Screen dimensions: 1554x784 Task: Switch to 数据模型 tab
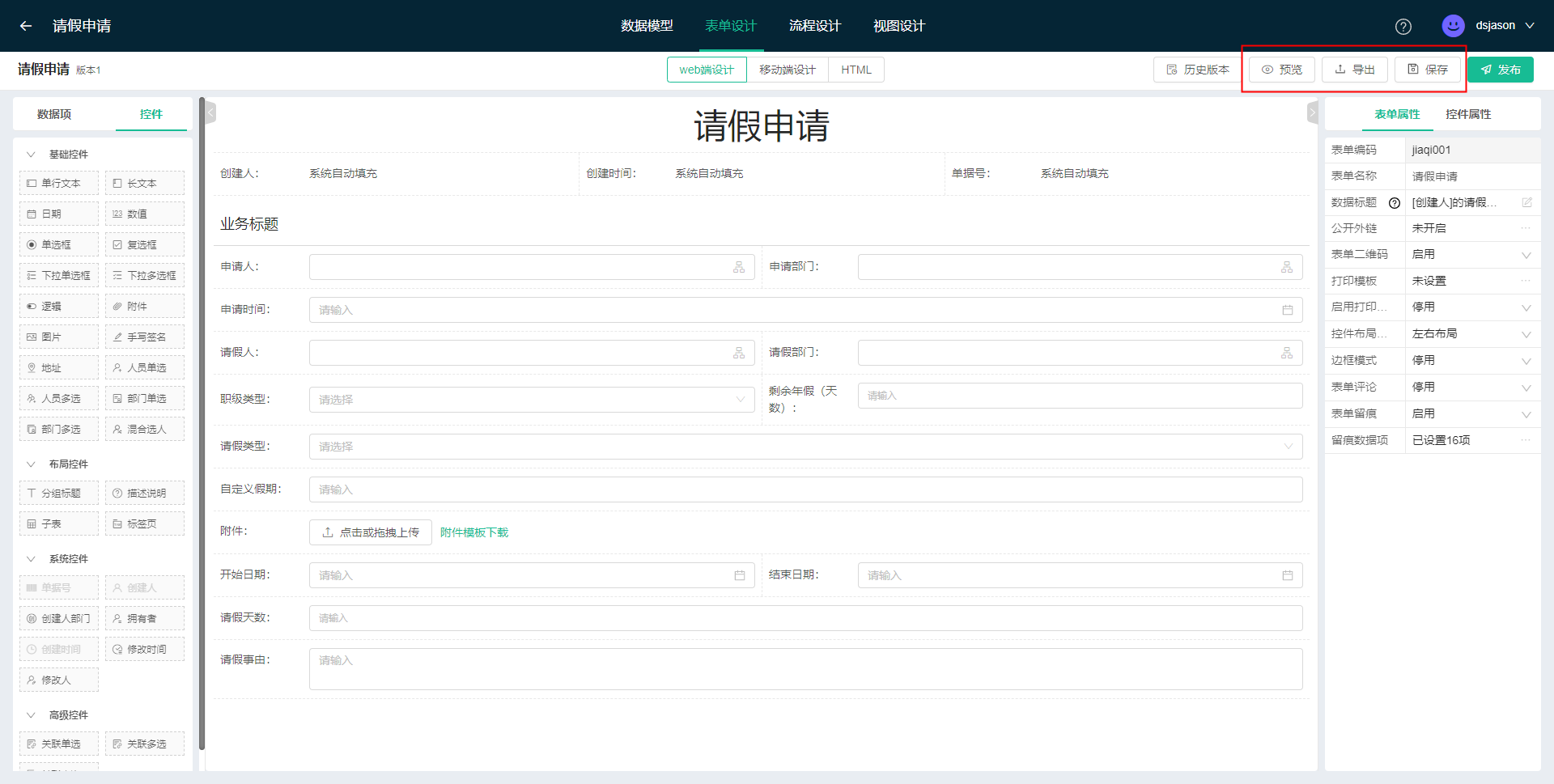coord(647,26)
